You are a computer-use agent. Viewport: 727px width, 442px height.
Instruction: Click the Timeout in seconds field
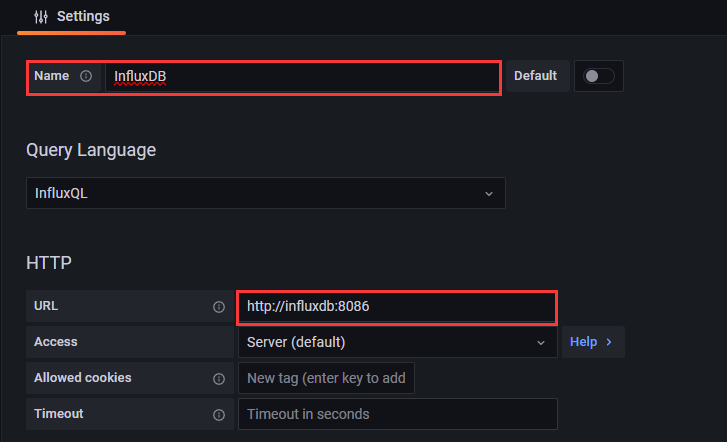tap(396, 414)
